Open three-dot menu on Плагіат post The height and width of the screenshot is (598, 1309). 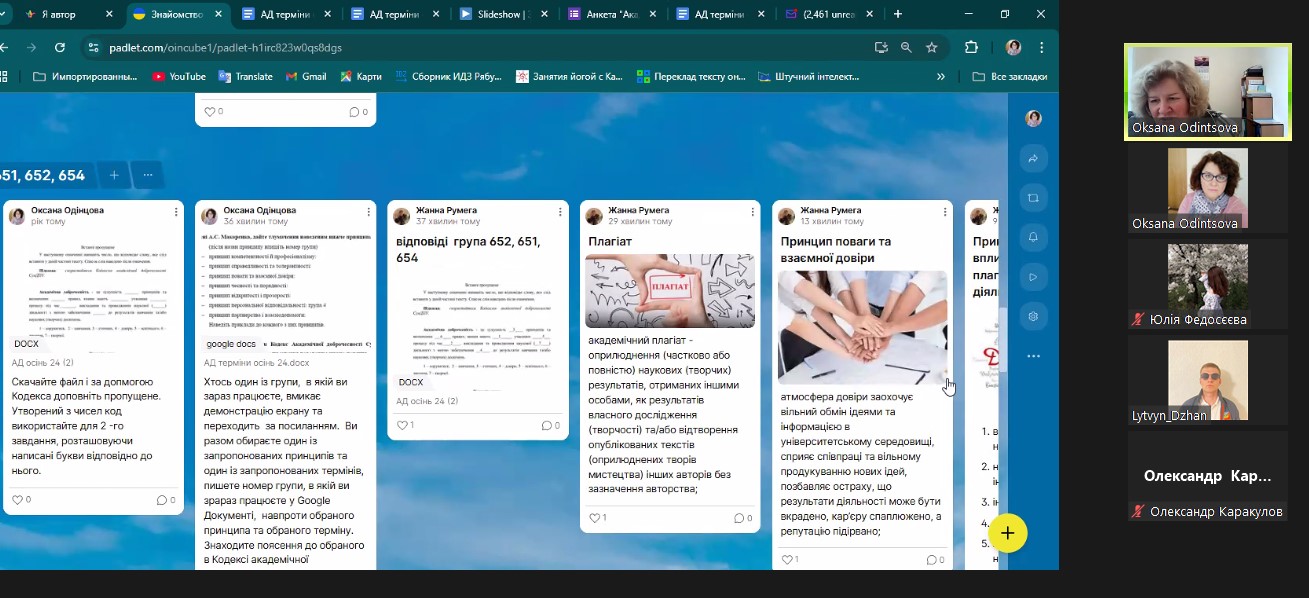753,212
